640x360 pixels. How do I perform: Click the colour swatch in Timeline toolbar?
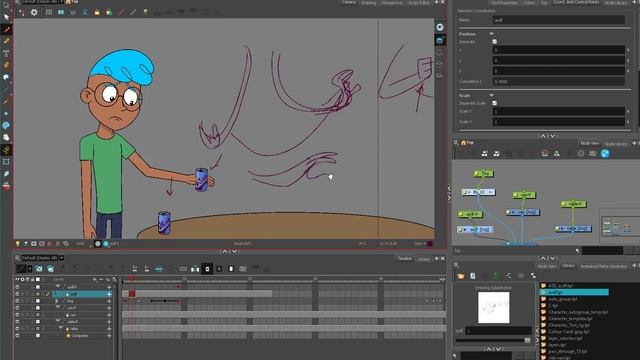[x=21, y=269]
